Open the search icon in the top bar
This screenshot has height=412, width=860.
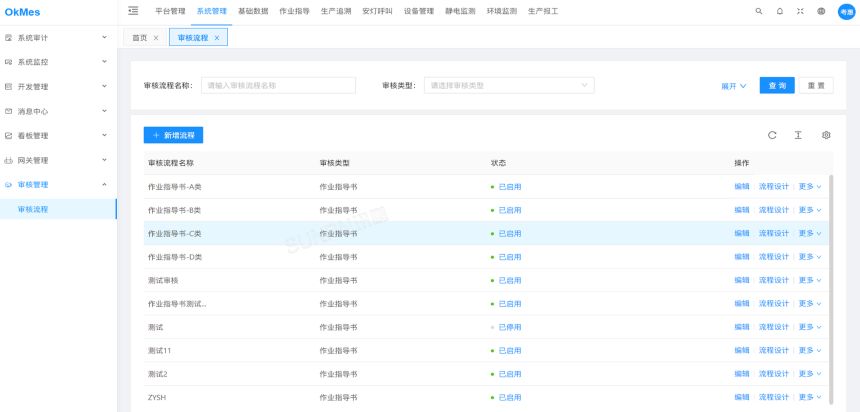[759, 11]
